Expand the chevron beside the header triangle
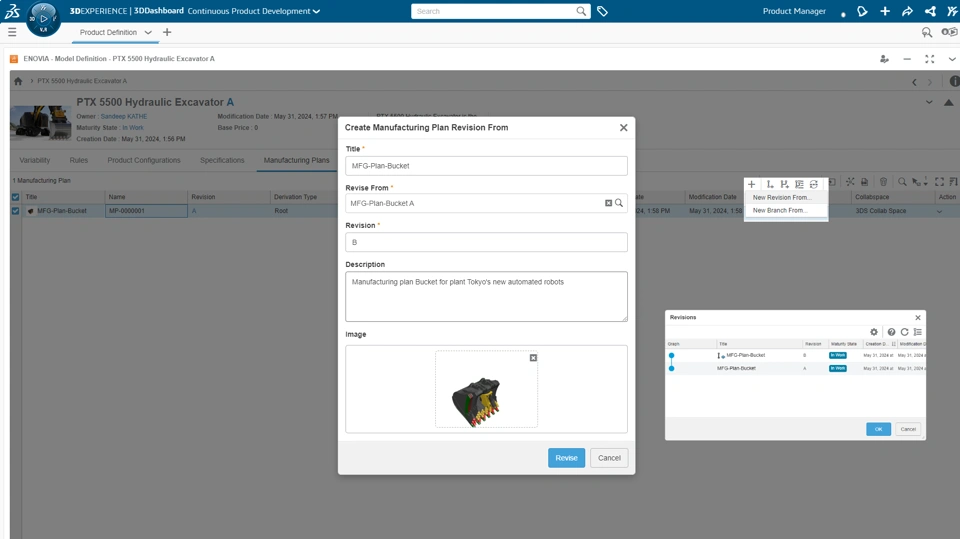The image size is (960, 539). coord(929,102)
